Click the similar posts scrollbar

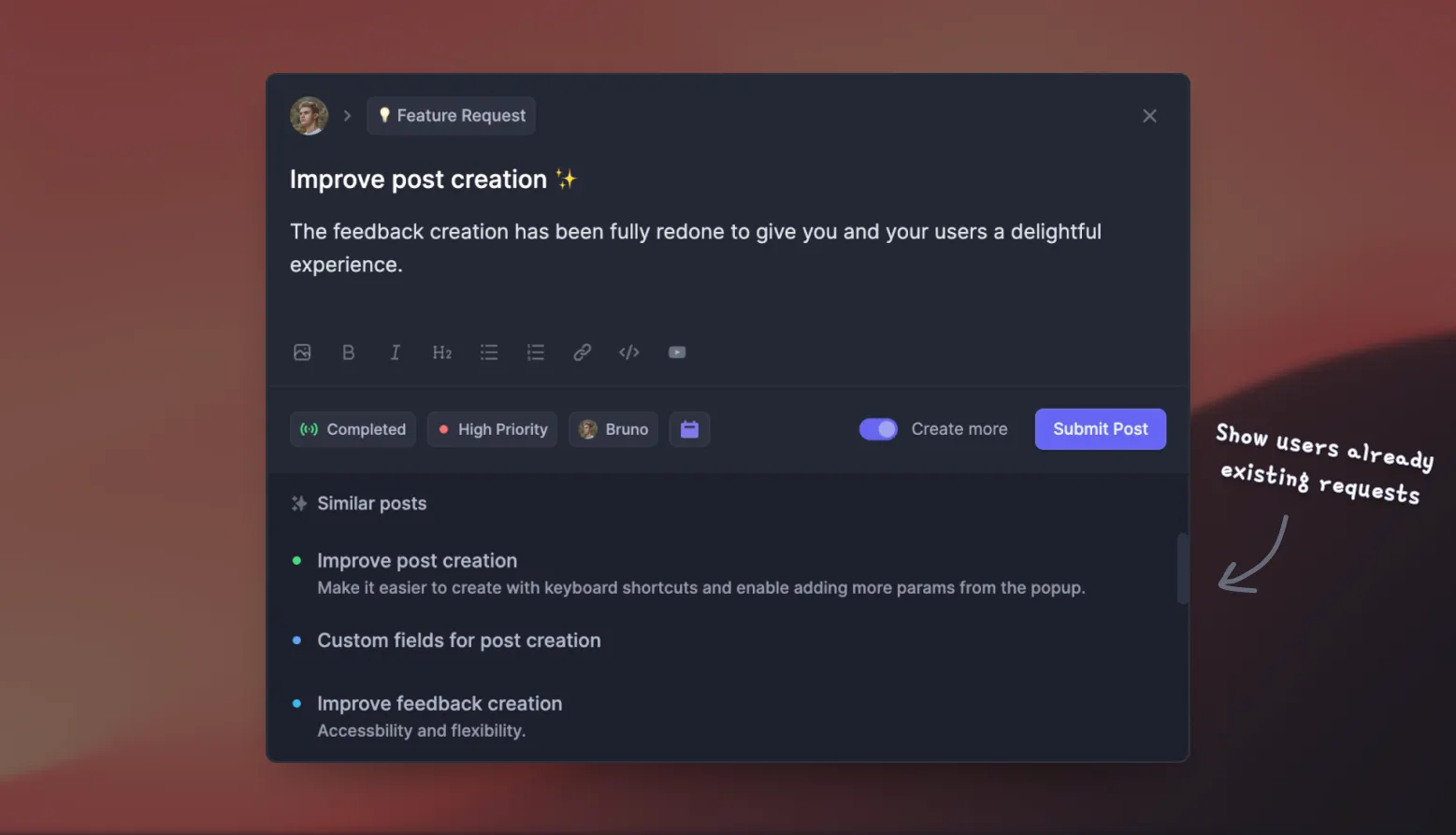point(1182,569)
